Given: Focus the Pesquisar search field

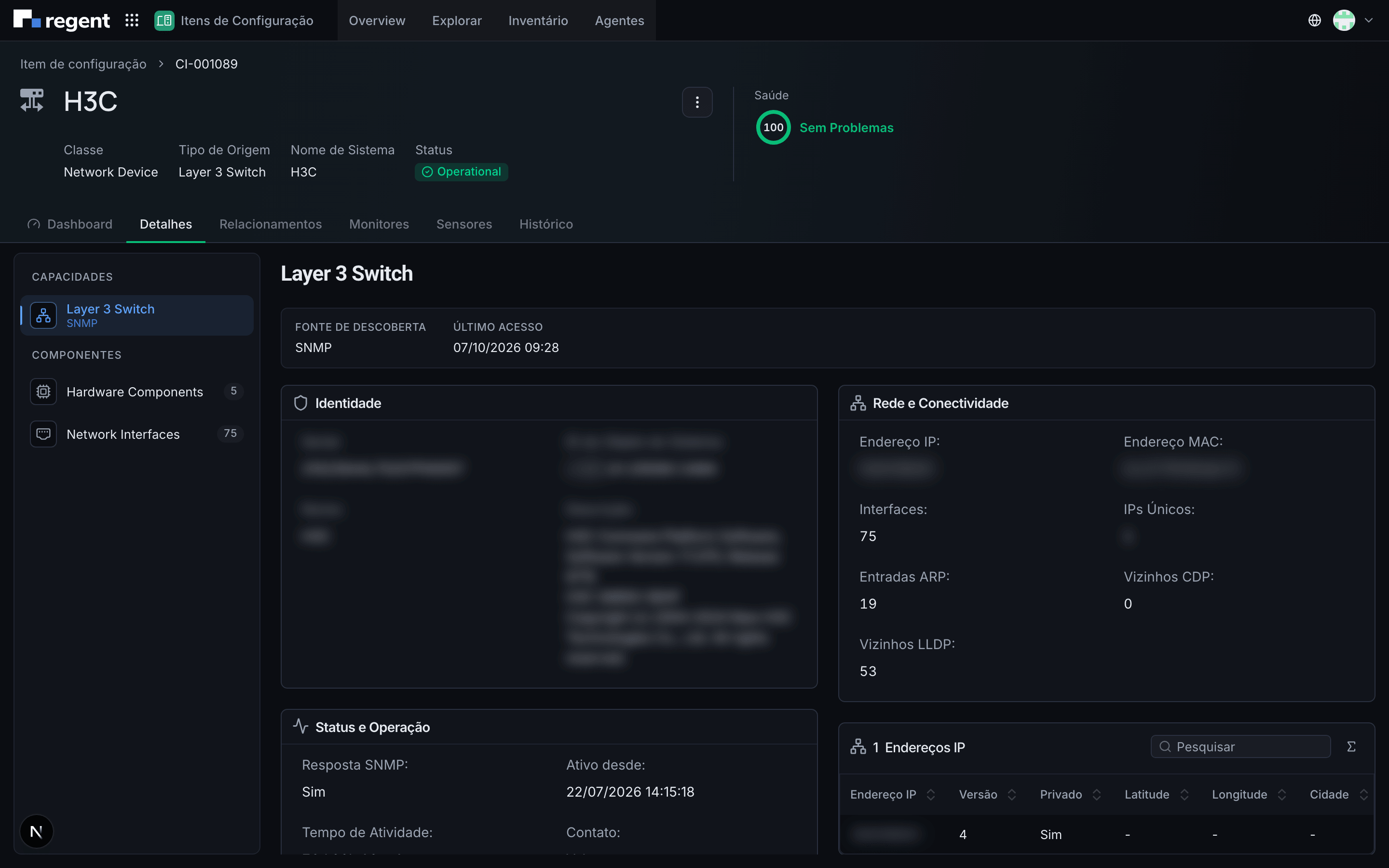Looking at the screenshot, I should (x=1240, y=746).
